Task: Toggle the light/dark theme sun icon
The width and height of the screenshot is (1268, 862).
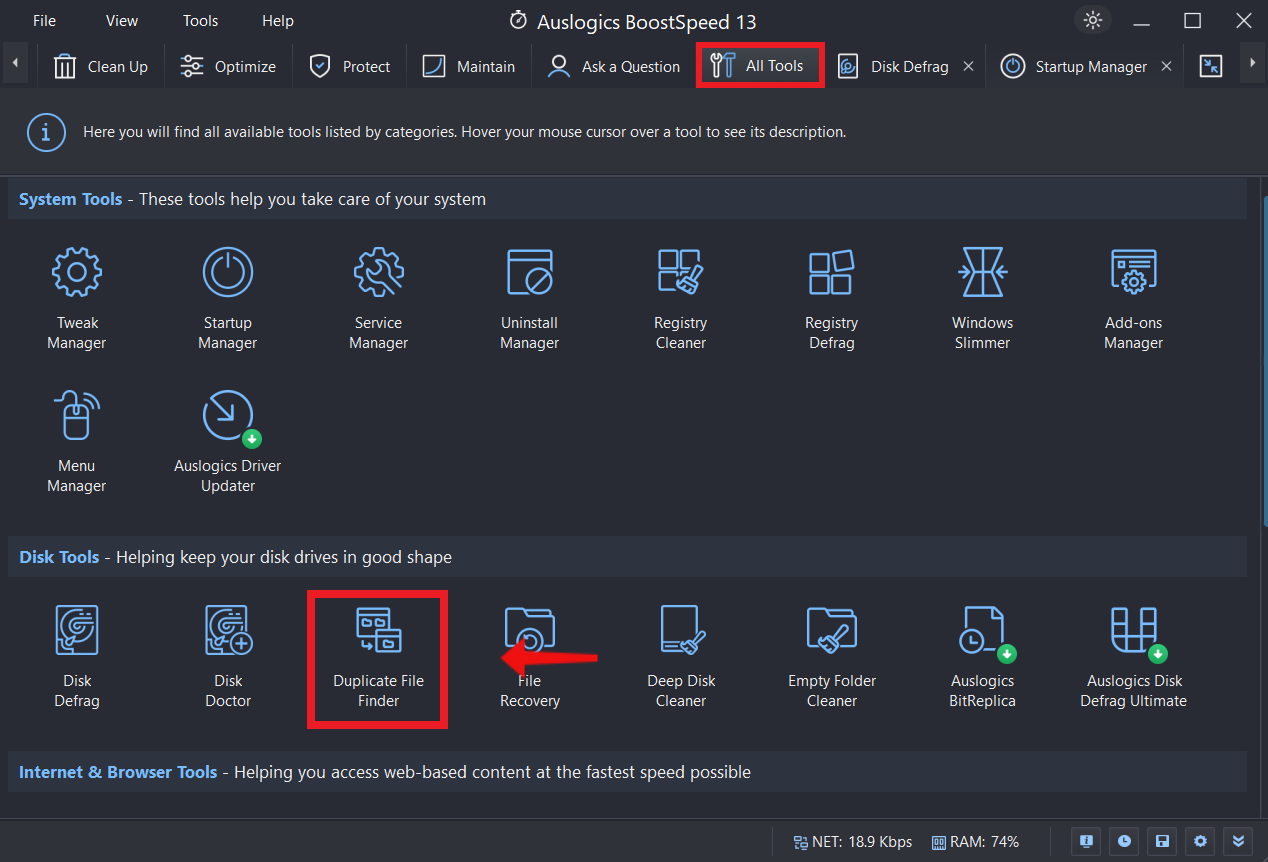Action: click(1092, 20)
